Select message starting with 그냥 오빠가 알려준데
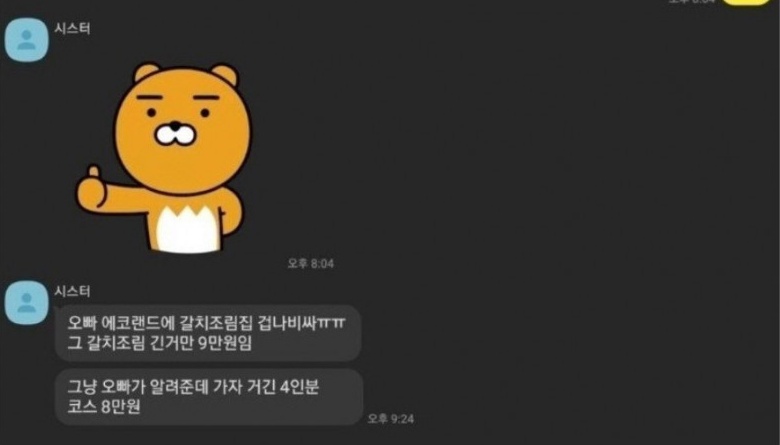Viewport: 780px width, 445px height. click(208, 397)
